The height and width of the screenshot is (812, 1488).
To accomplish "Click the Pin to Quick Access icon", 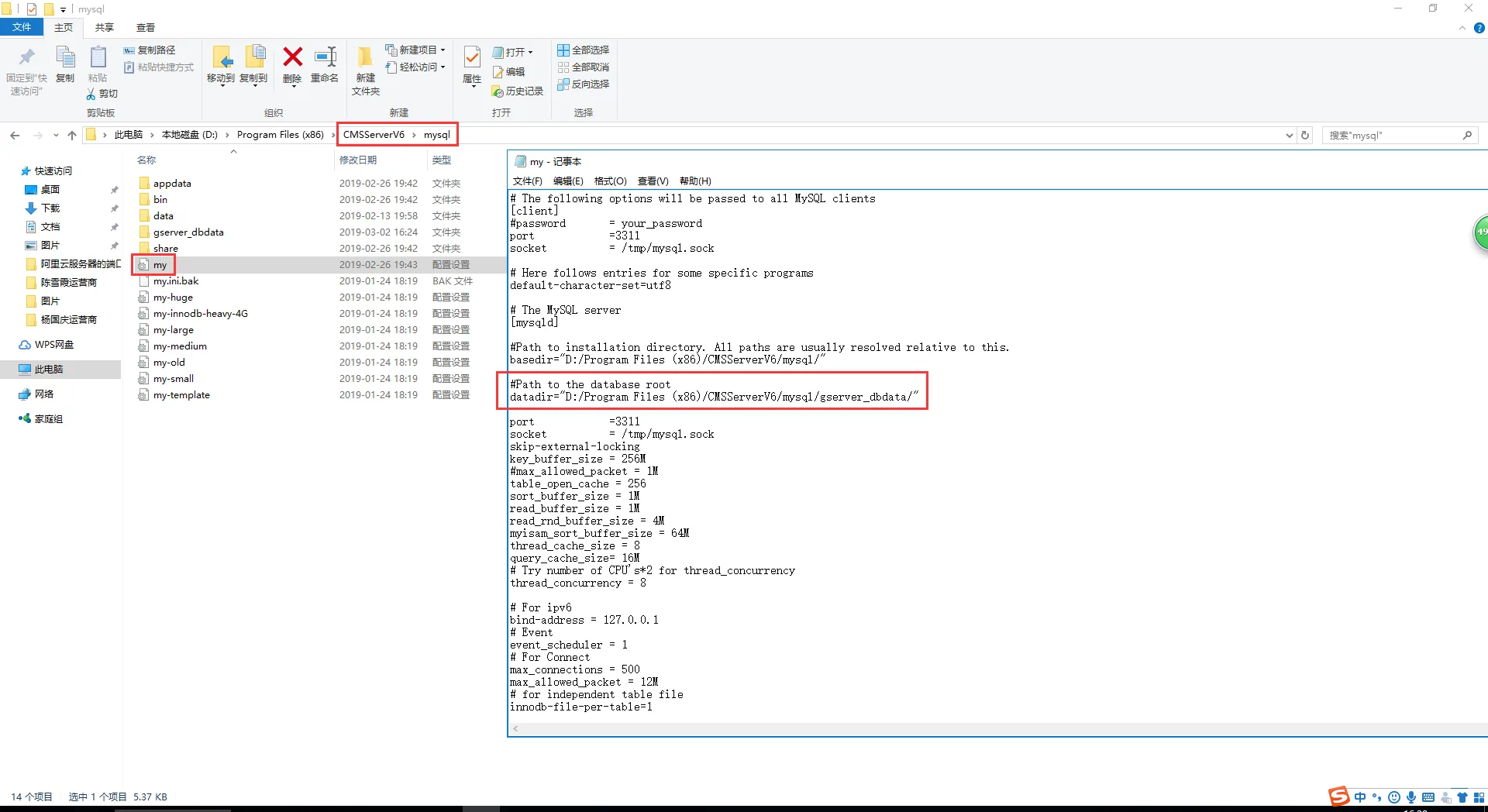I will pyautogui.click(x=26, y=57).
